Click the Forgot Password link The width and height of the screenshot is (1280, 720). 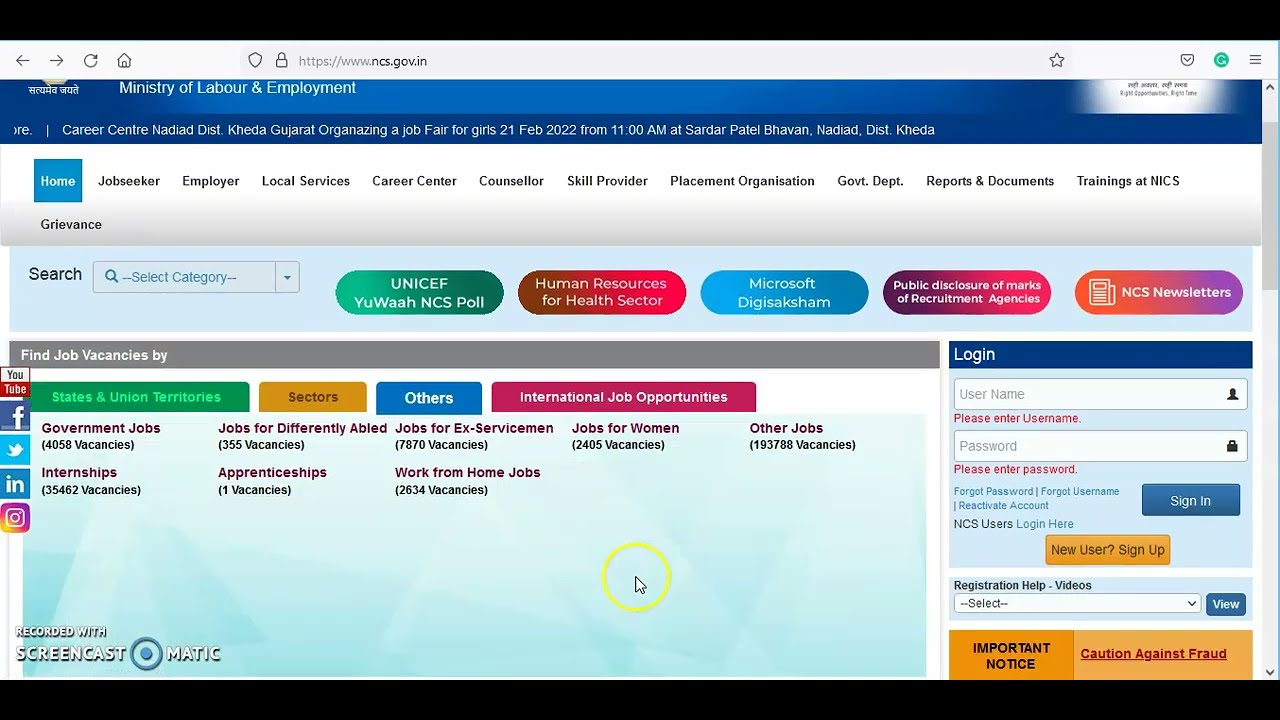click(994, 492)
